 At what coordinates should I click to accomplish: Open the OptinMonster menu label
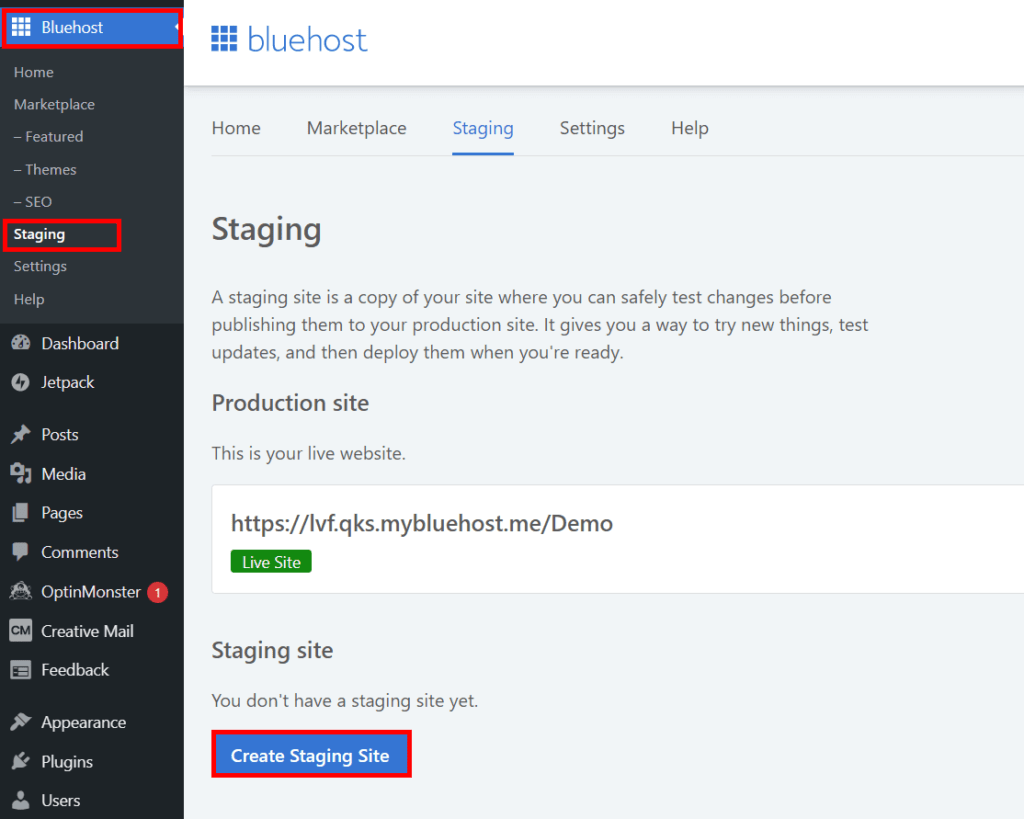tap(91, 592)
